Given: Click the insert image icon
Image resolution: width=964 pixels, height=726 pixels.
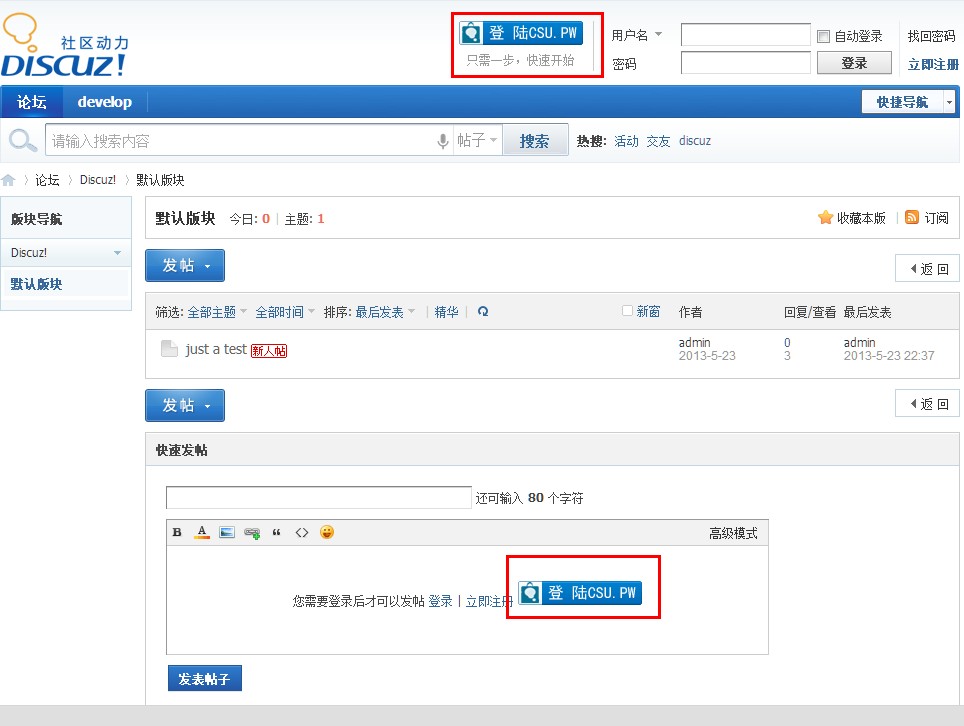Looking at the screenshot, I should [x=227, y=532].
